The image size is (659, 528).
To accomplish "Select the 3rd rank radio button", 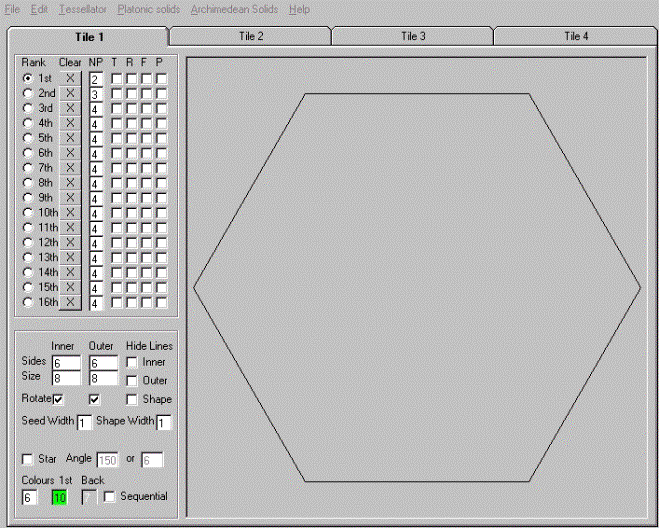I will click(x=28, y=108).
